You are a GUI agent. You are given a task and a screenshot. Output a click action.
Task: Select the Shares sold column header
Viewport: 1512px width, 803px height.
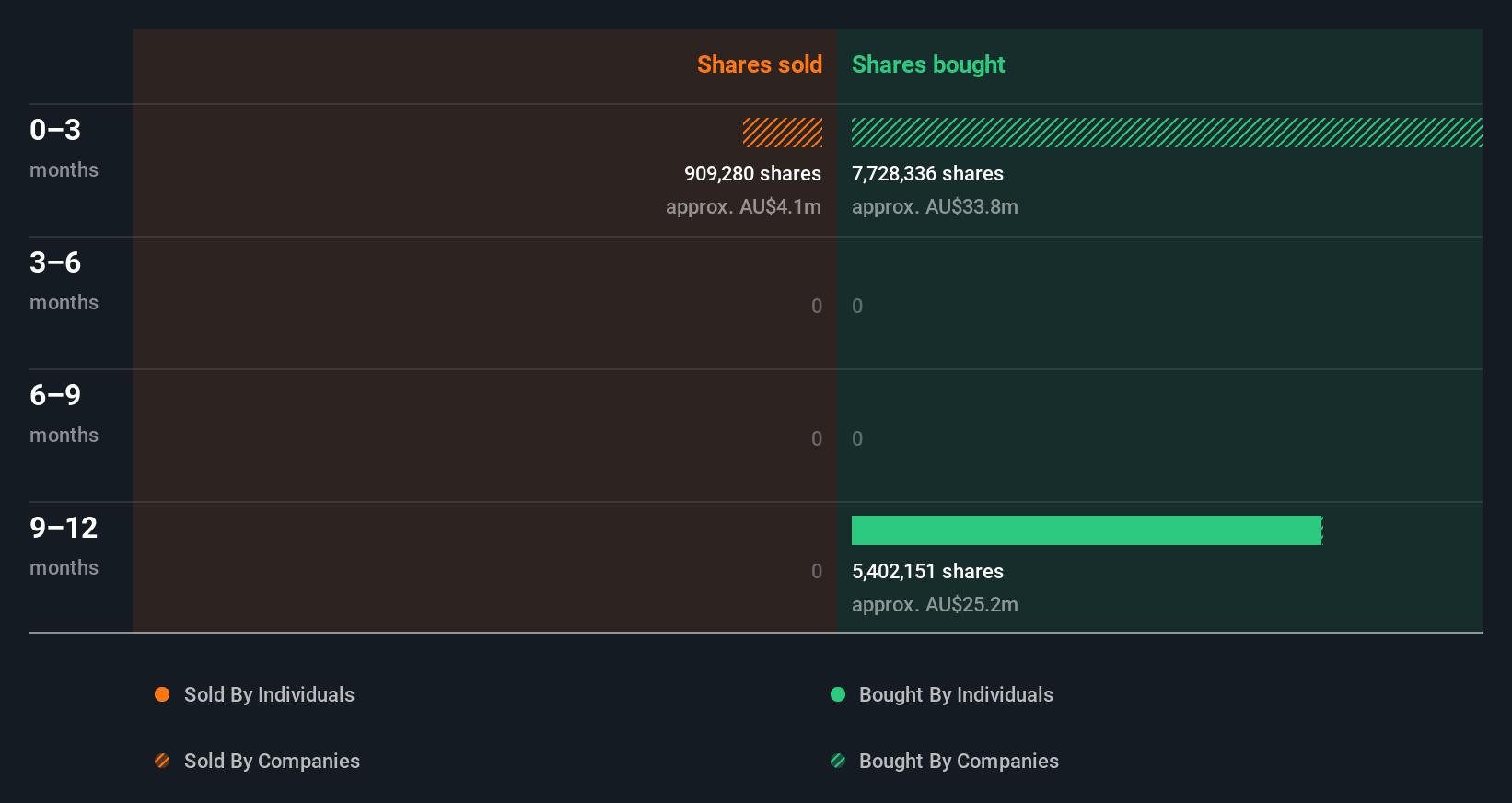coord(760,64)
